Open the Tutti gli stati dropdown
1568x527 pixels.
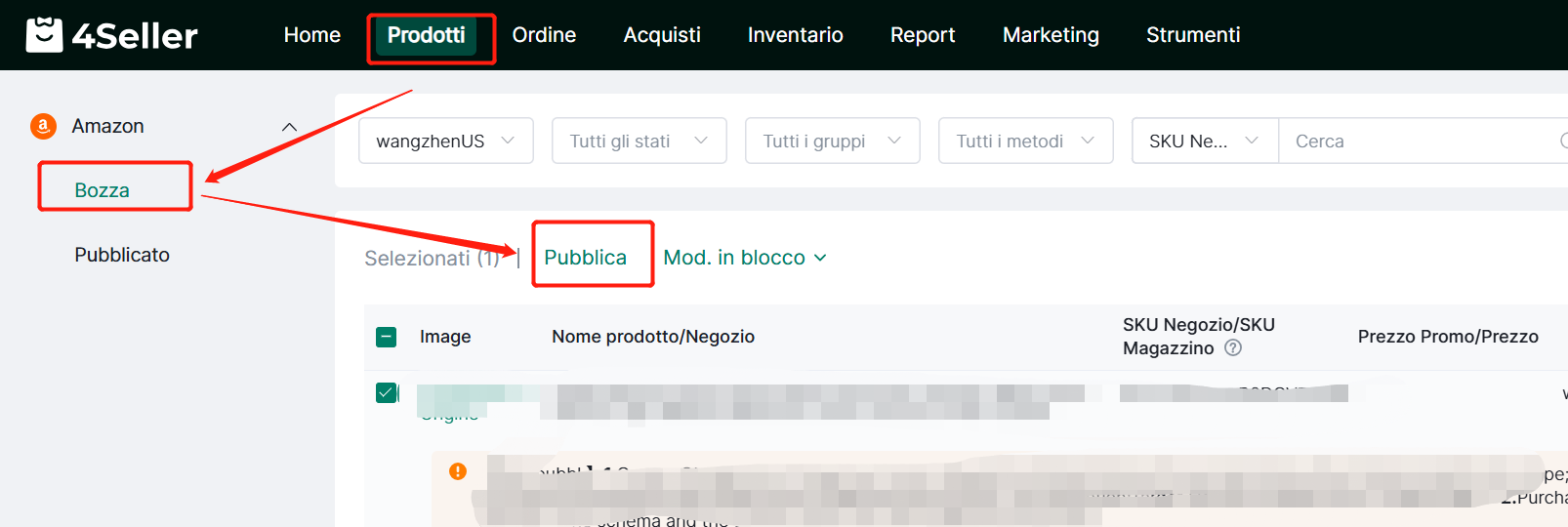click(x=639, y=142)
